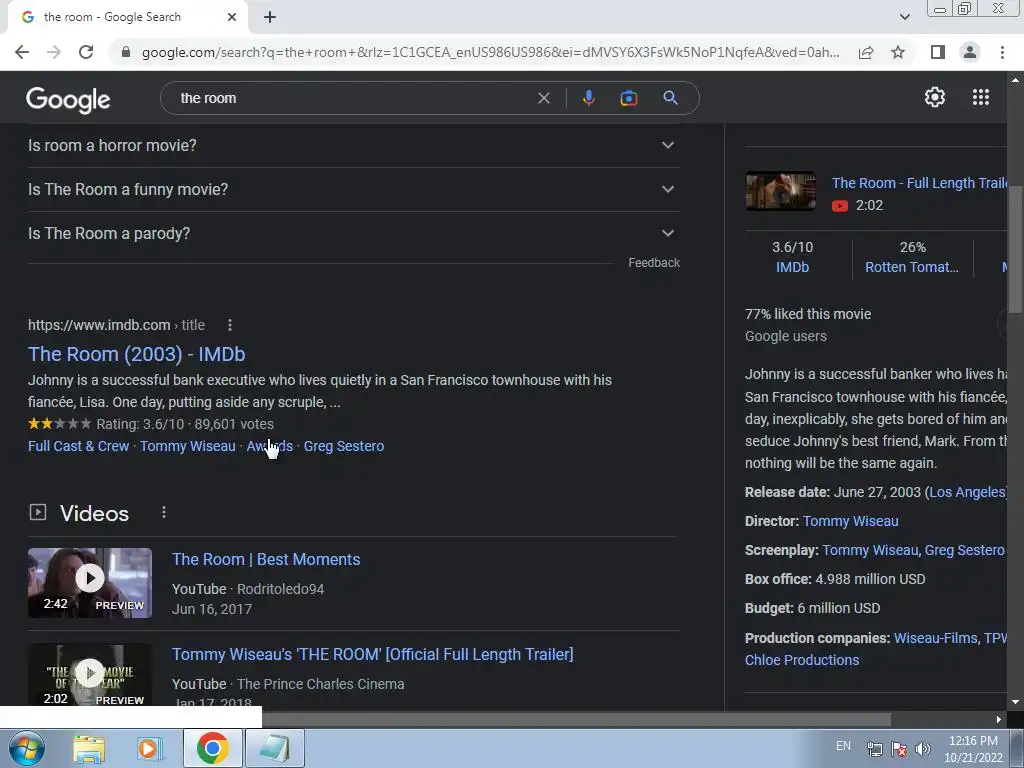The image size is (1024, 768).
Task: Click the vertical scrollbar down arrow
Action: pos(1016,703)
